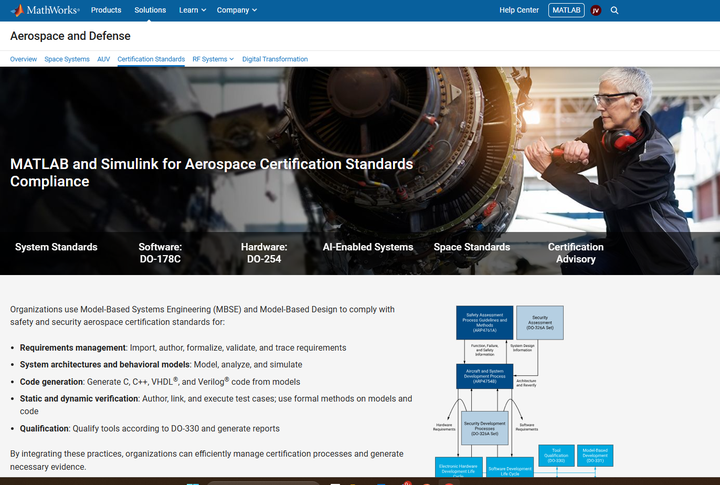Select the AUV tab
The image size is (720, 485).
pos(104,59)
